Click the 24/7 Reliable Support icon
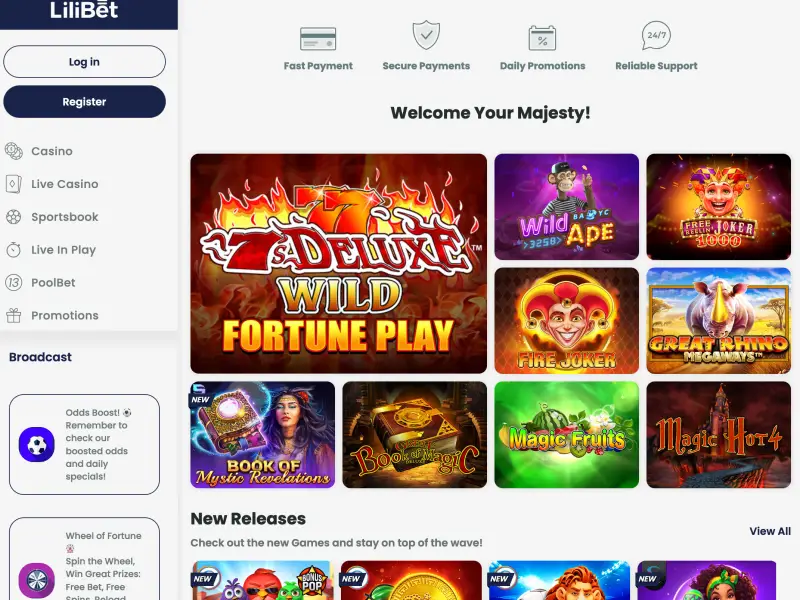800x600 pixels. pyautogui.click(x=656, y=35)
